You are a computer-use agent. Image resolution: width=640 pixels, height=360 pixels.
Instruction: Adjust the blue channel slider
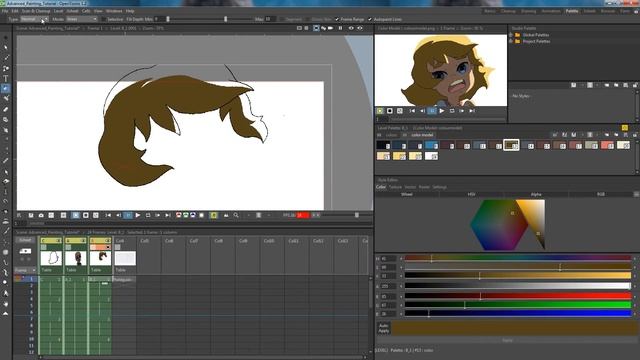pos(518,313)
